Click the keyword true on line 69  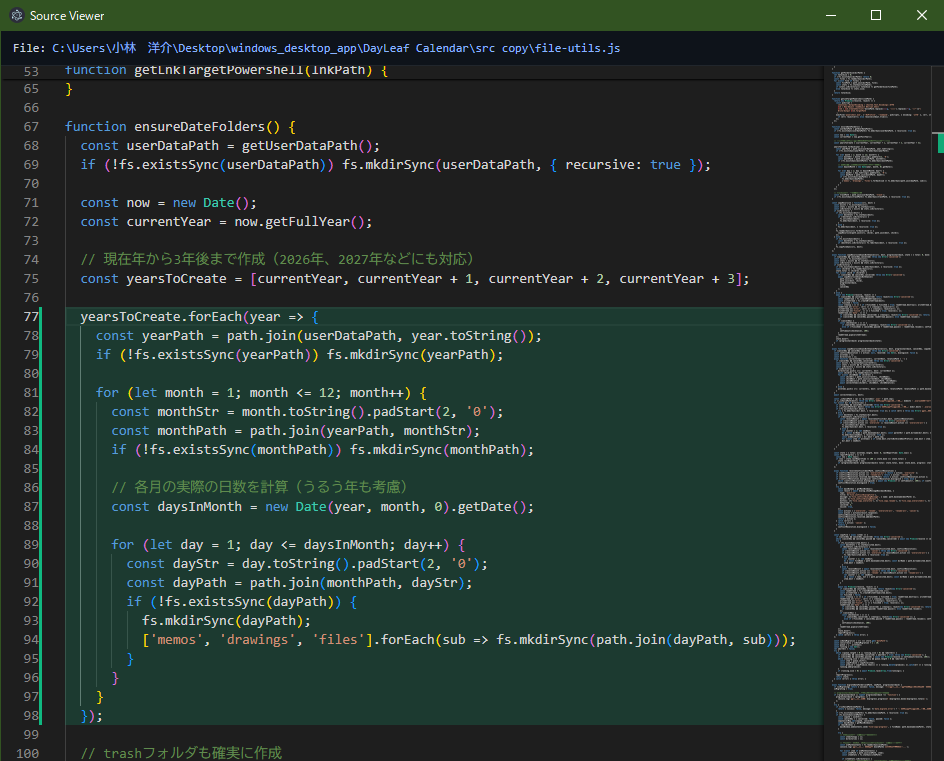tap(665, 164)
